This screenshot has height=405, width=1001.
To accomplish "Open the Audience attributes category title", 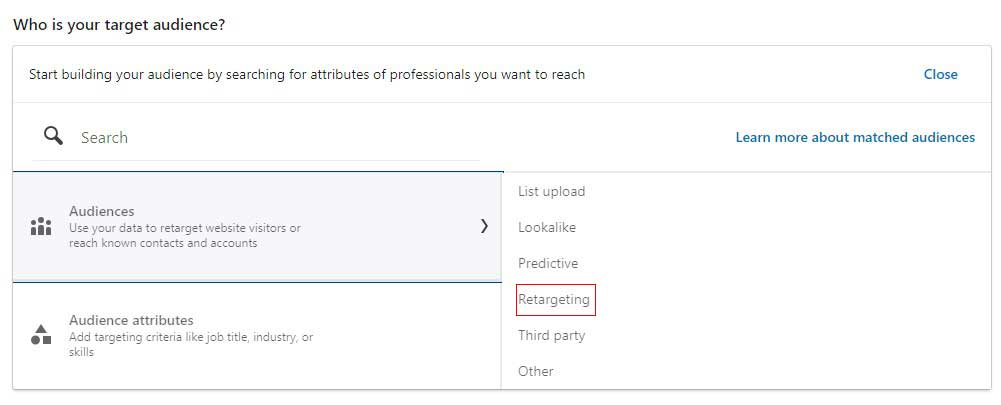I will click(x=131, y=320).
